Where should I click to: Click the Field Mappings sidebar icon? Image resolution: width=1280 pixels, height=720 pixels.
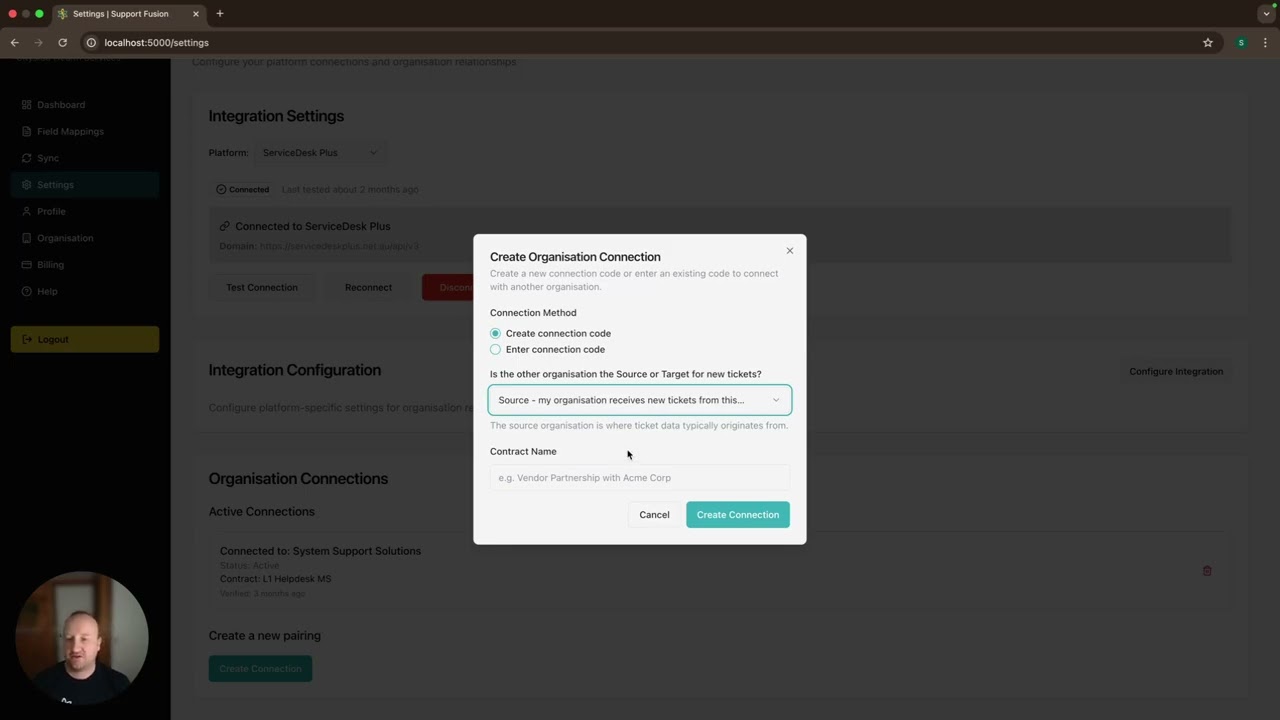[x=27, y=131]
